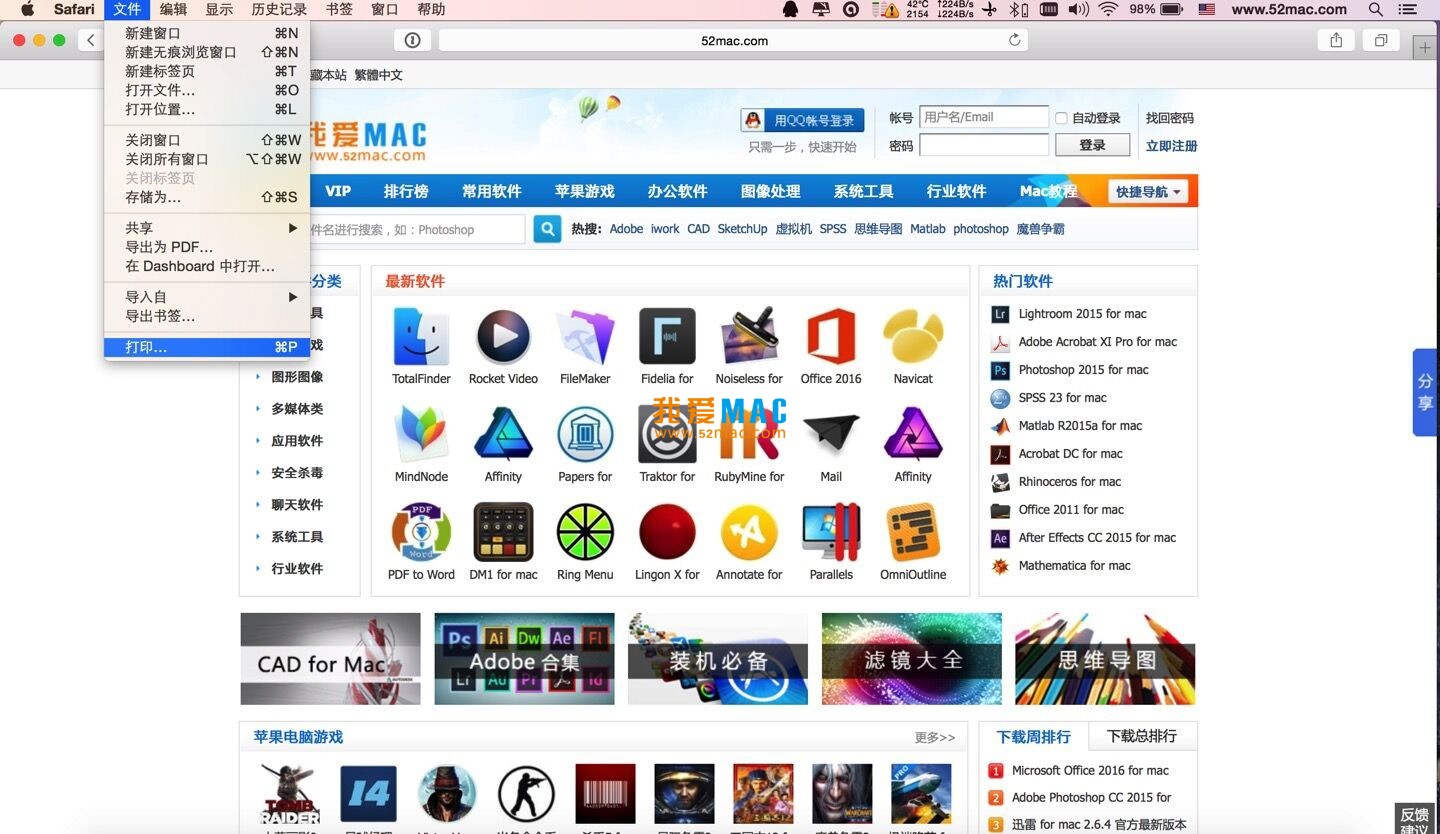Open the 立即注册 registration link
The height and width of the screenshot is (834, 1440).
click(x=1168, y=145)
